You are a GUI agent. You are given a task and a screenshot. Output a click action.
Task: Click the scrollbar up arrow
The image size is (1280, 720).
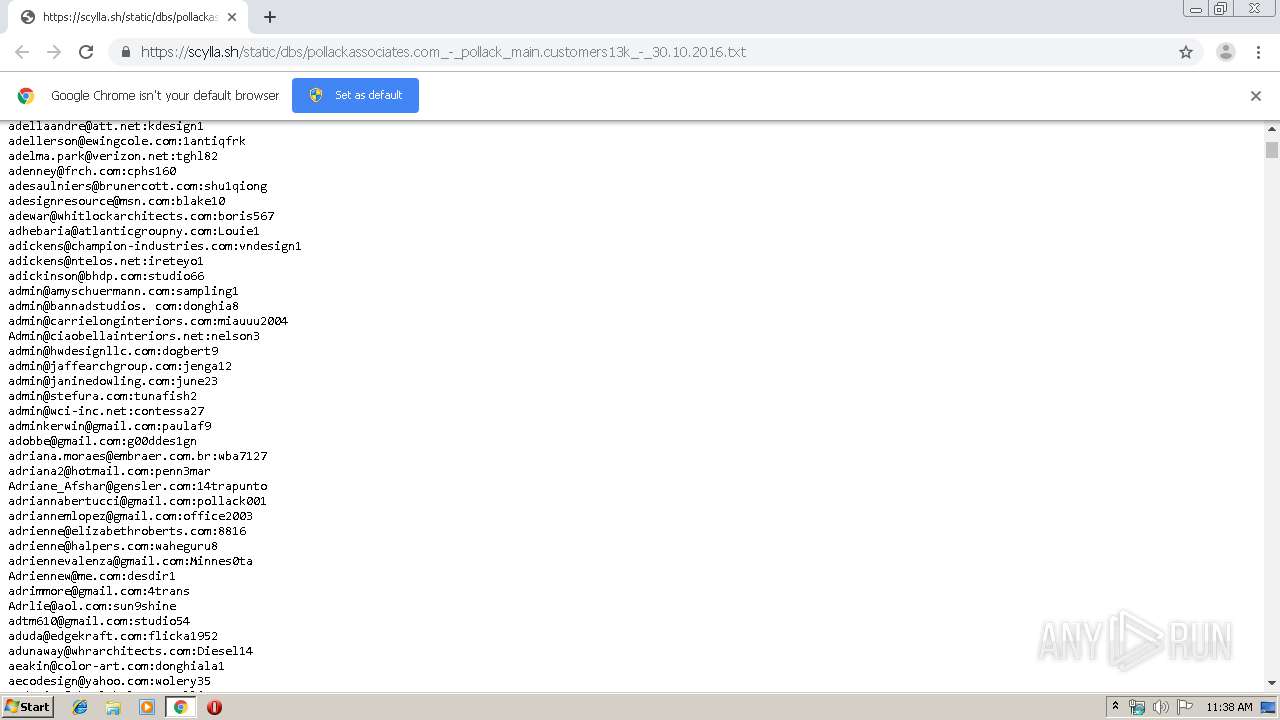[1272, 130]
